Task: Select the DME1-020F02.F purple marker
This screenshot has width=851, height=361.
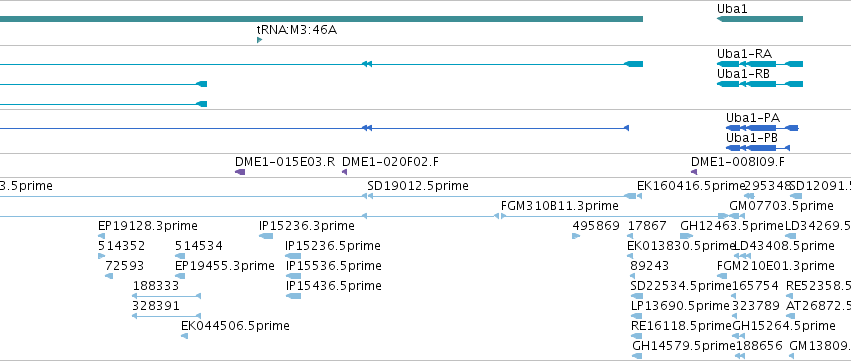Action: point(344,172)
